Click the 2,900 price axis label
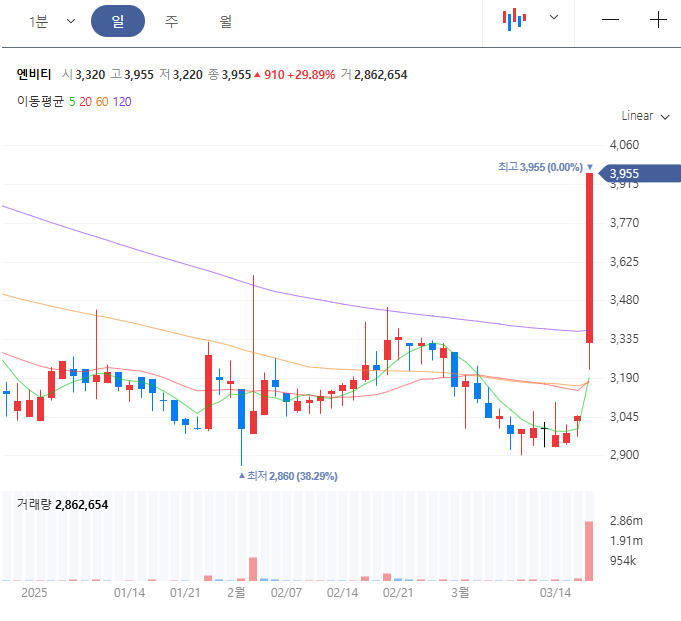Image resolution: width=681 pixels, height=621 pixels. point(624,455)
